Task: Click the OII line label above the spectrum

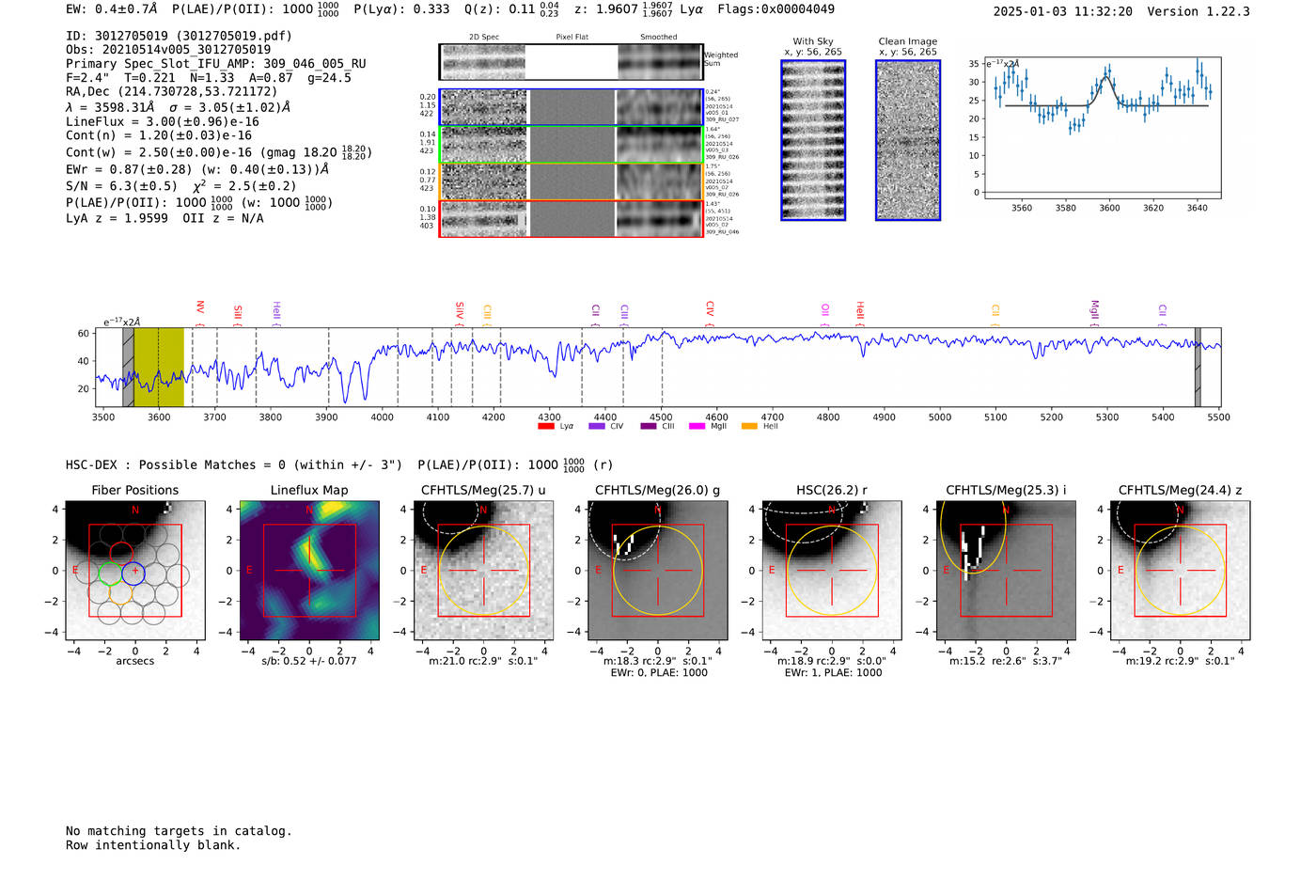Action: (x=825, y=309)
